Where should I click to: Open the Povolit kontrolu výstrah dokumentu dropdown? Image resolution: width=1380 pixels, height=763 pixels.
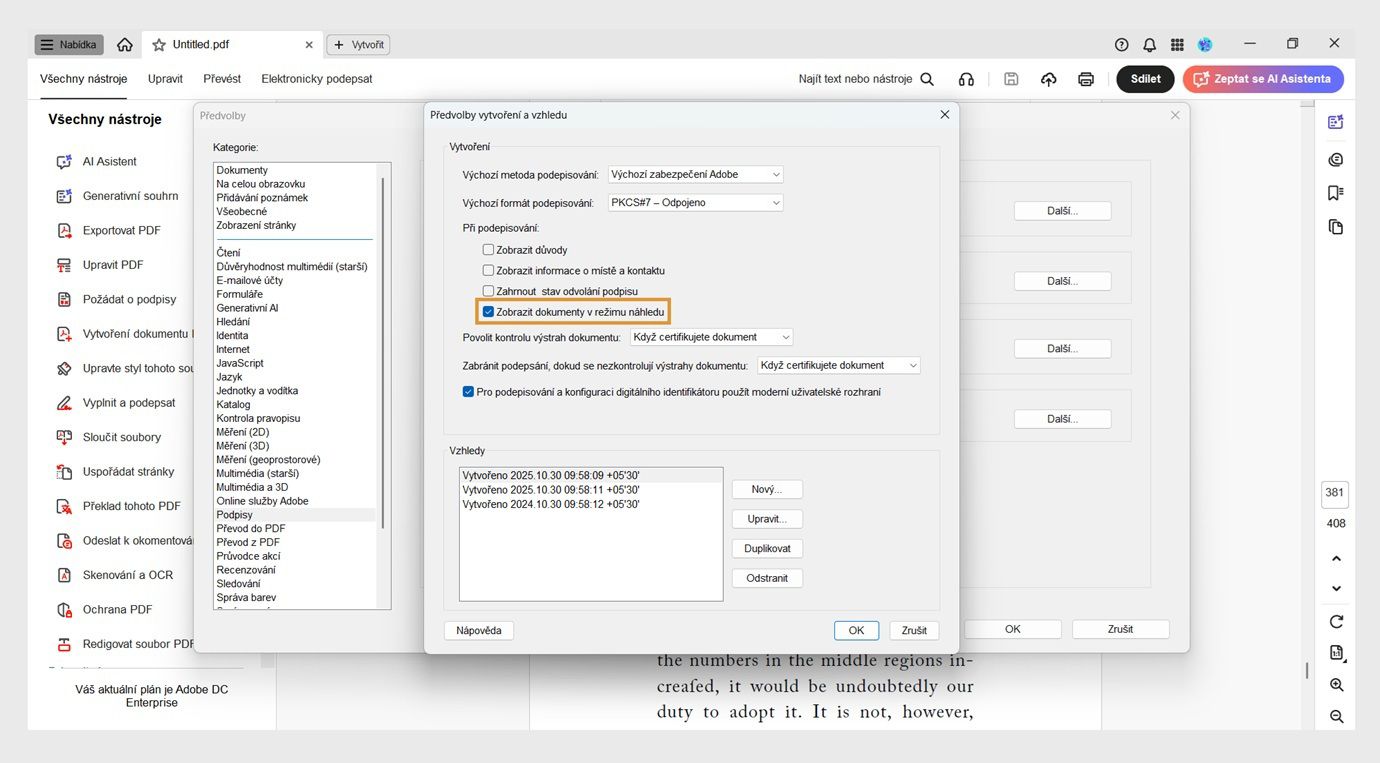click(711, 337)
